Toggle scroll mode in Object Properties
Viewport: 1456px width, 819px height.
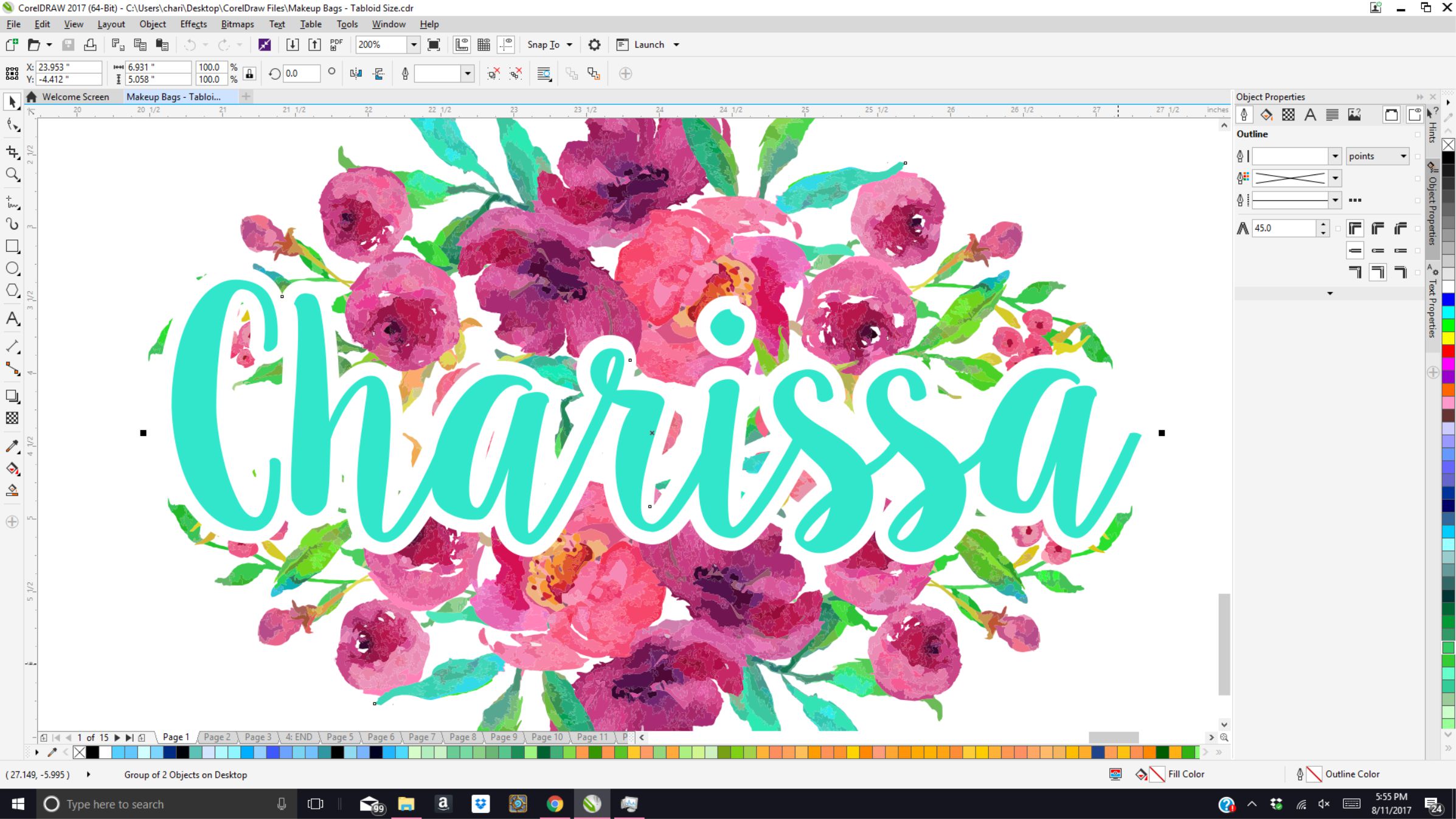(x=1391, y=115)
